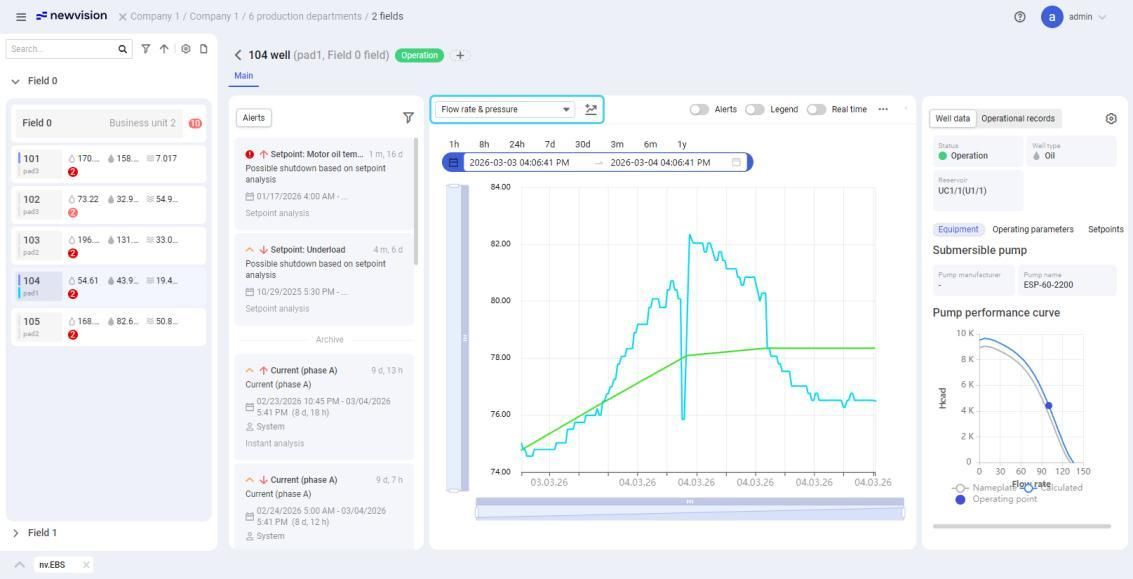Select the Equipment sub-tab
This screenshot has height=579, width=1133.
tap(958, 229)
